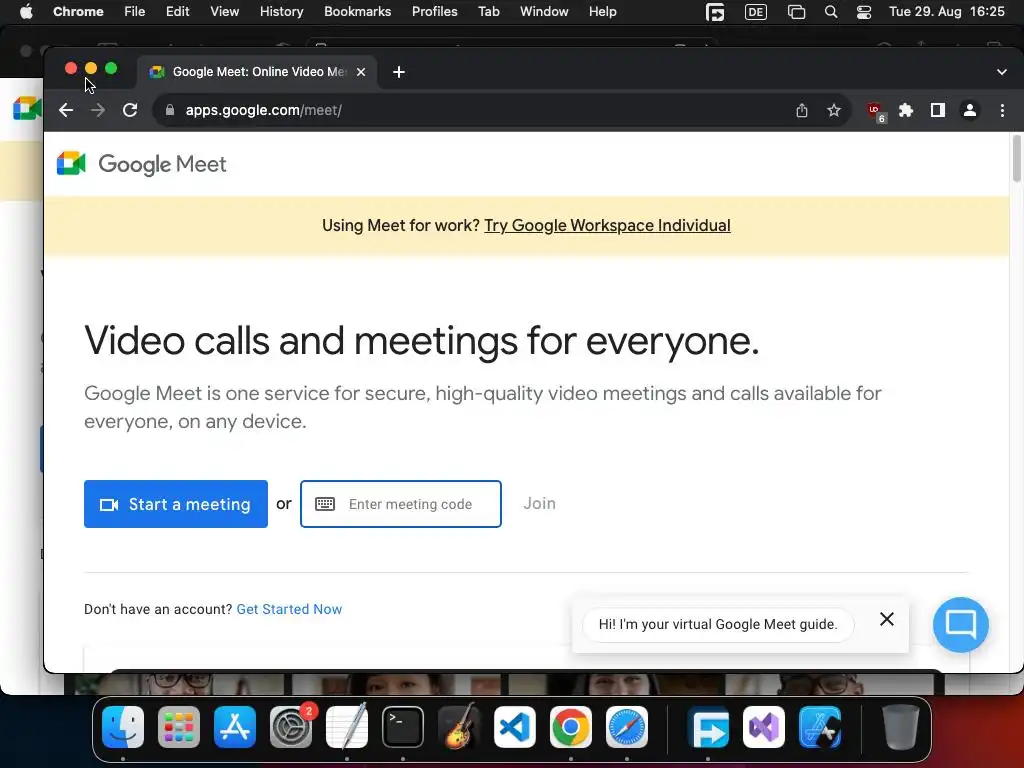Screen dimensions: 1024x768
Task: Open the uBlock Origin extension icon
Action: point(875,112)
